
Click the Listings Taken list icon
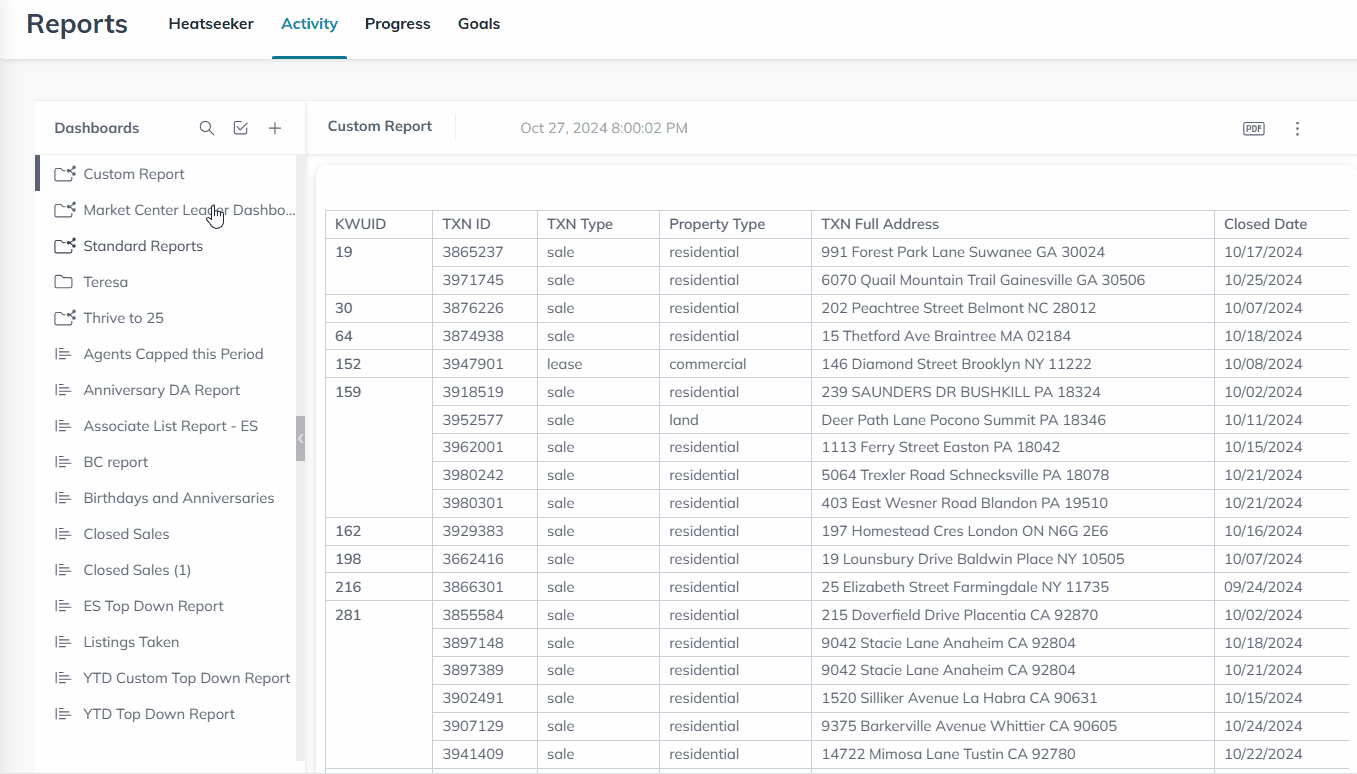click(x=64, y=642)
